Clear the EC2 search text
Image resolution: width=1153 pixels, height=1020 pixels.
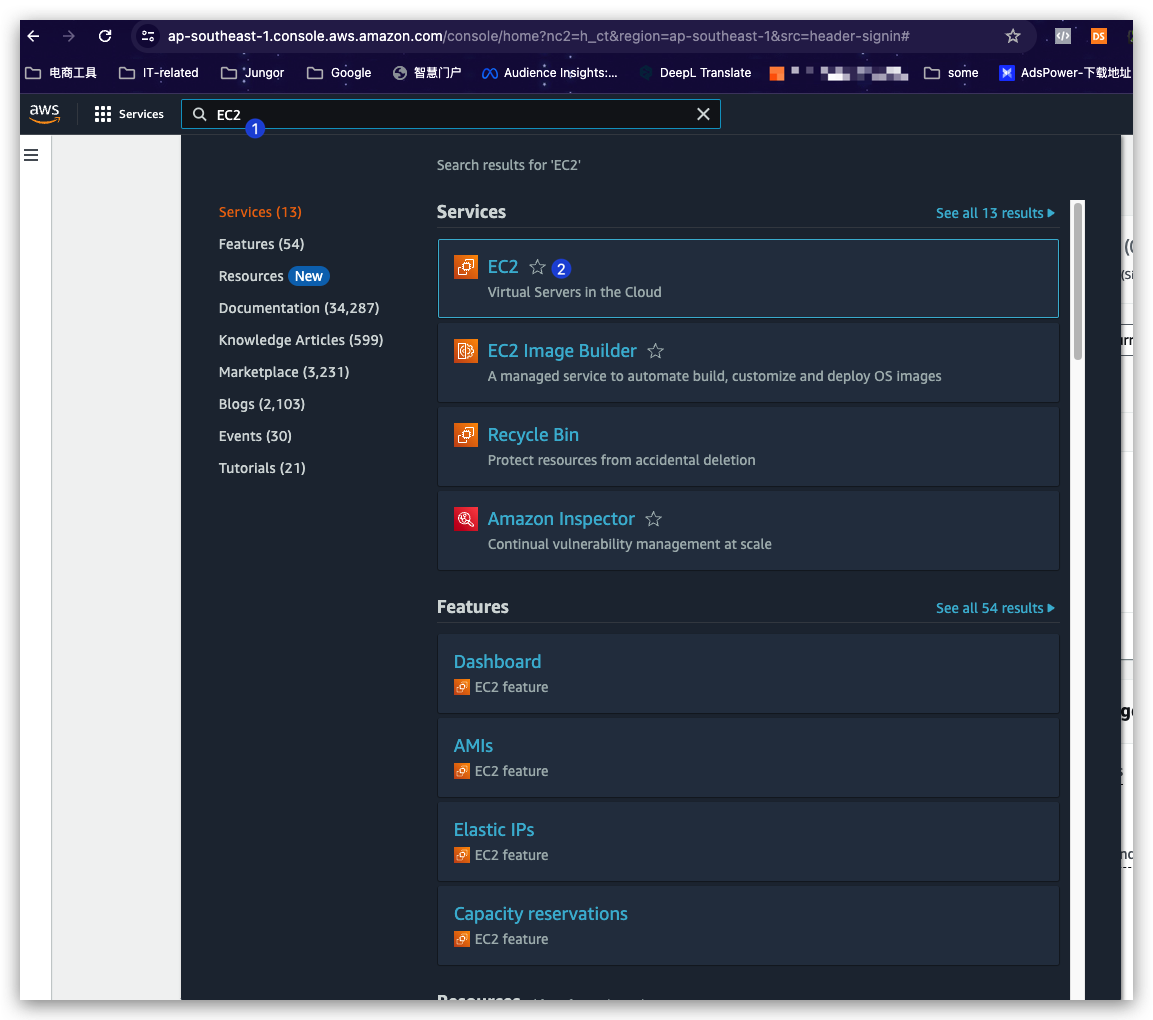pyautogui.click(x=703, y=114)
